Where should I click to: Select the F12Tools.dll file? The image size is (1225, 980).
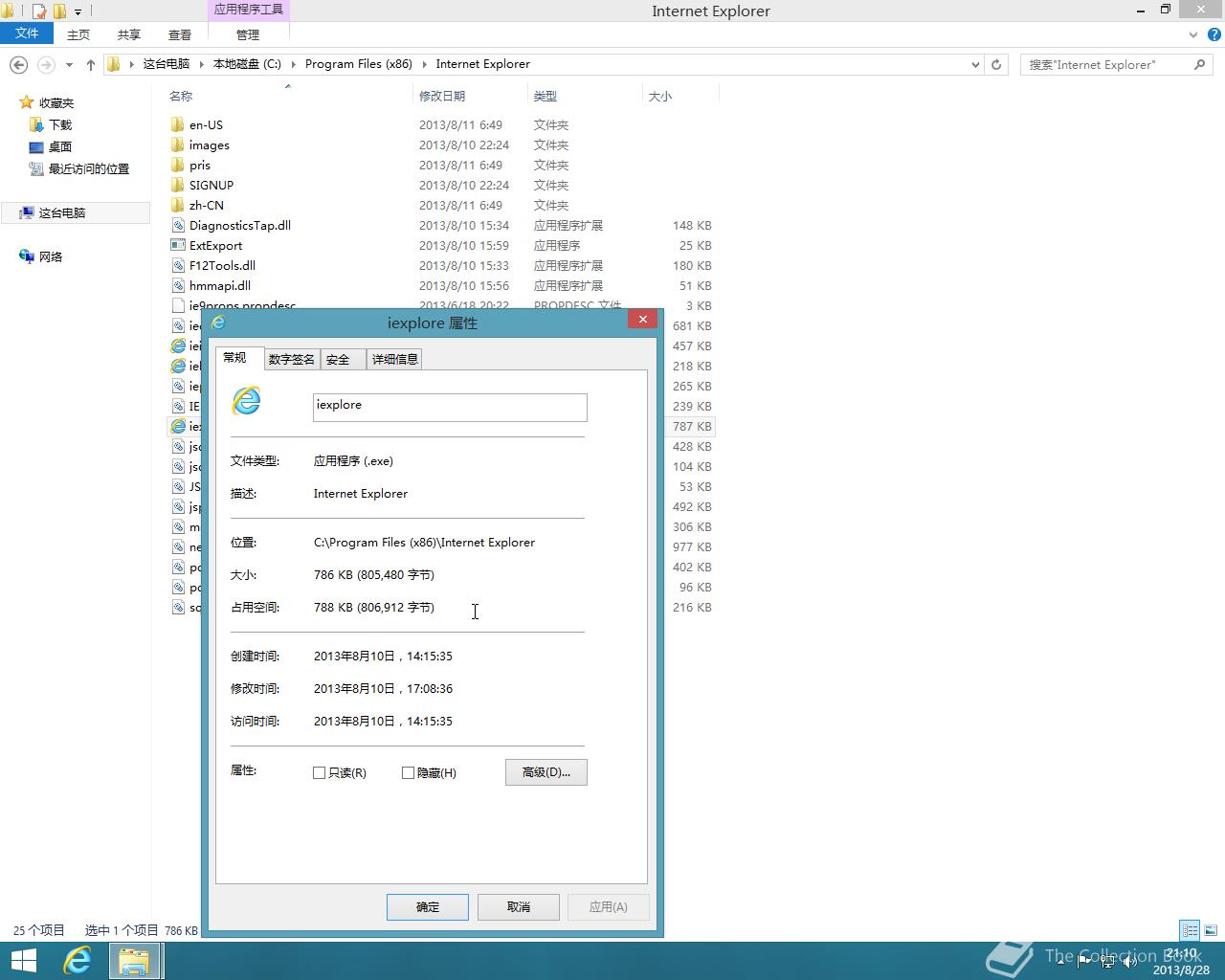point(222,265)
